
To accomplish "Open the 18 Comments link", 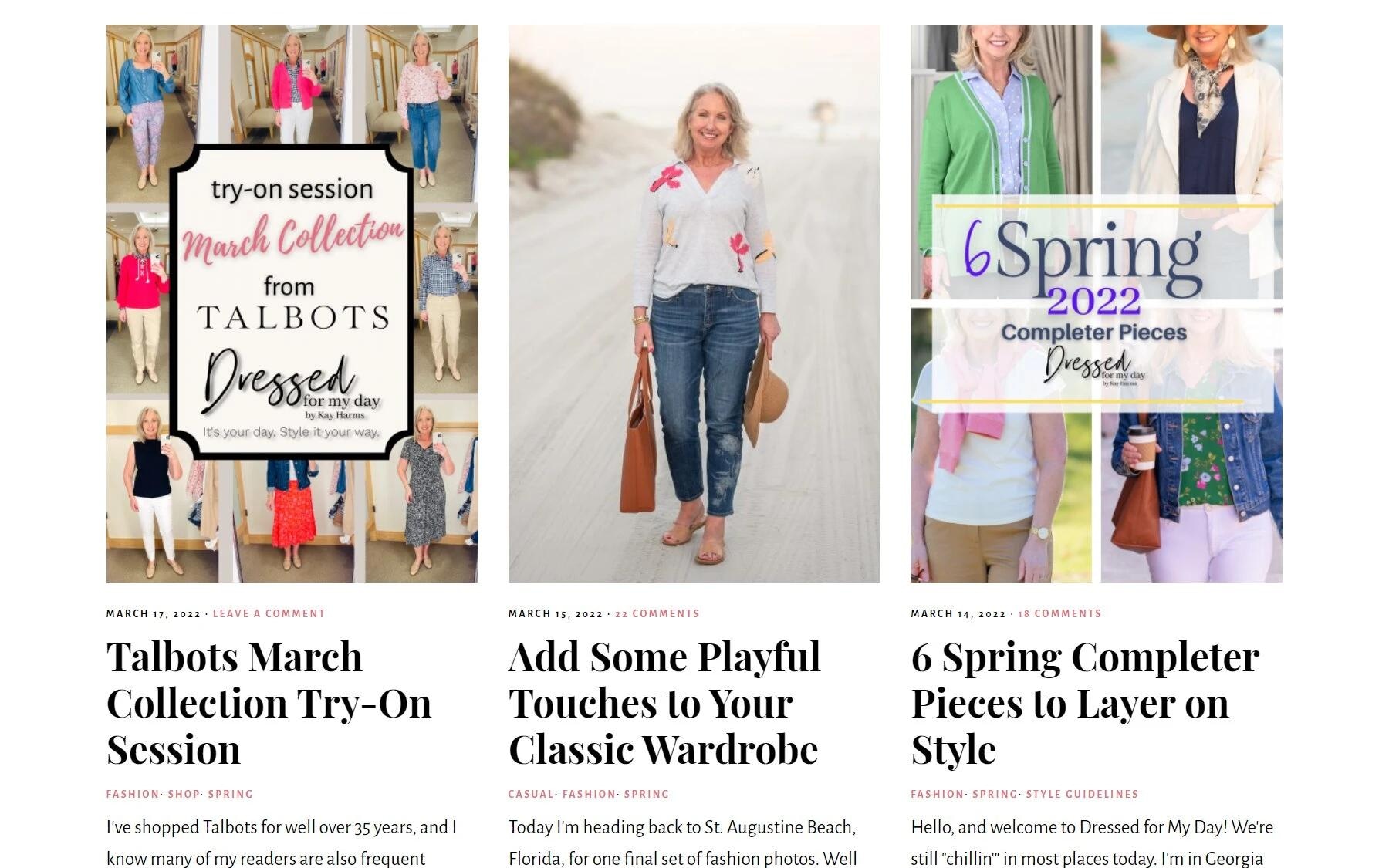I will coord(1059,614).
